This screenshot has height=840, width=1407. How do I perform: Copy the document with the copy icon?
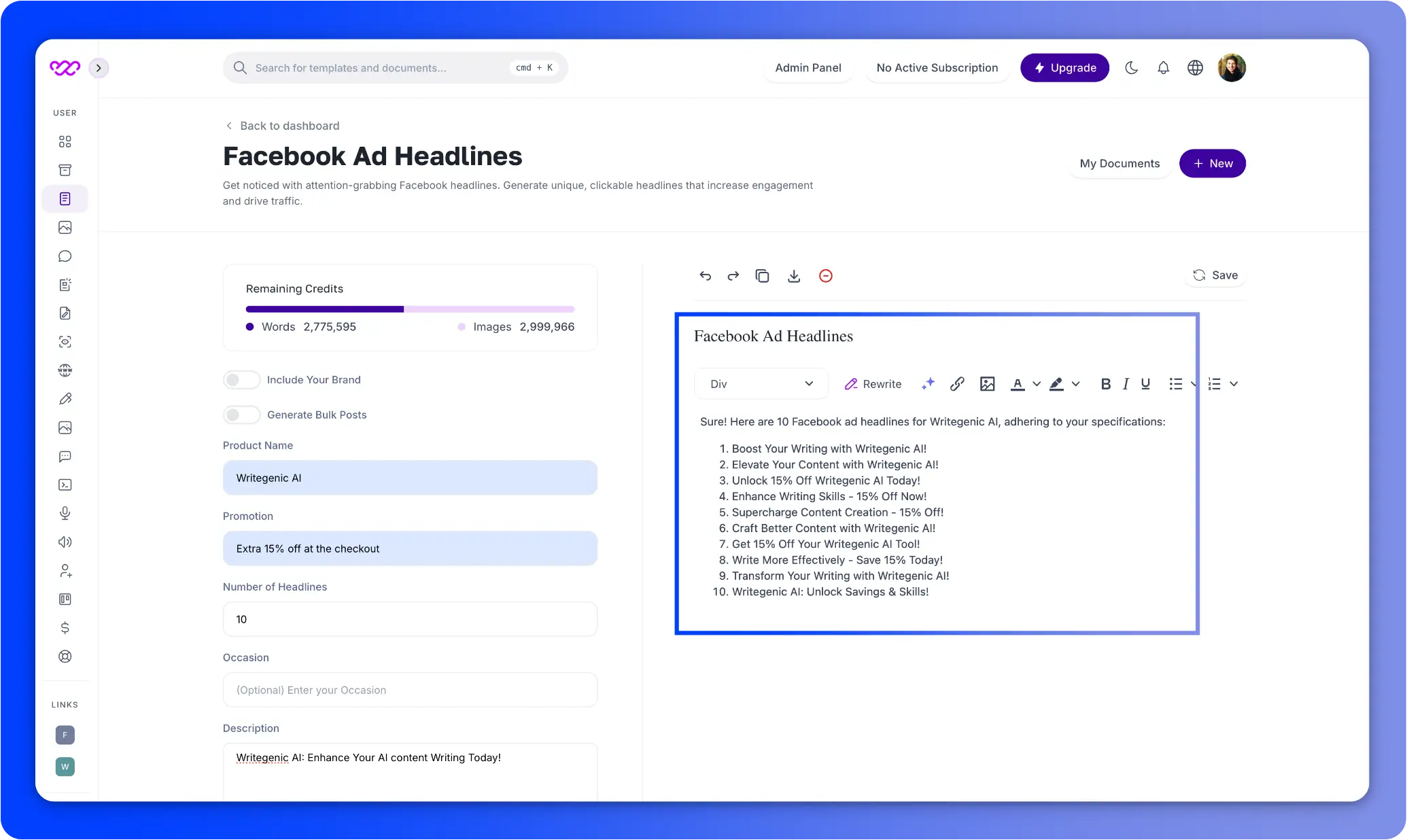pyautogui.click(x=762, y=275)
